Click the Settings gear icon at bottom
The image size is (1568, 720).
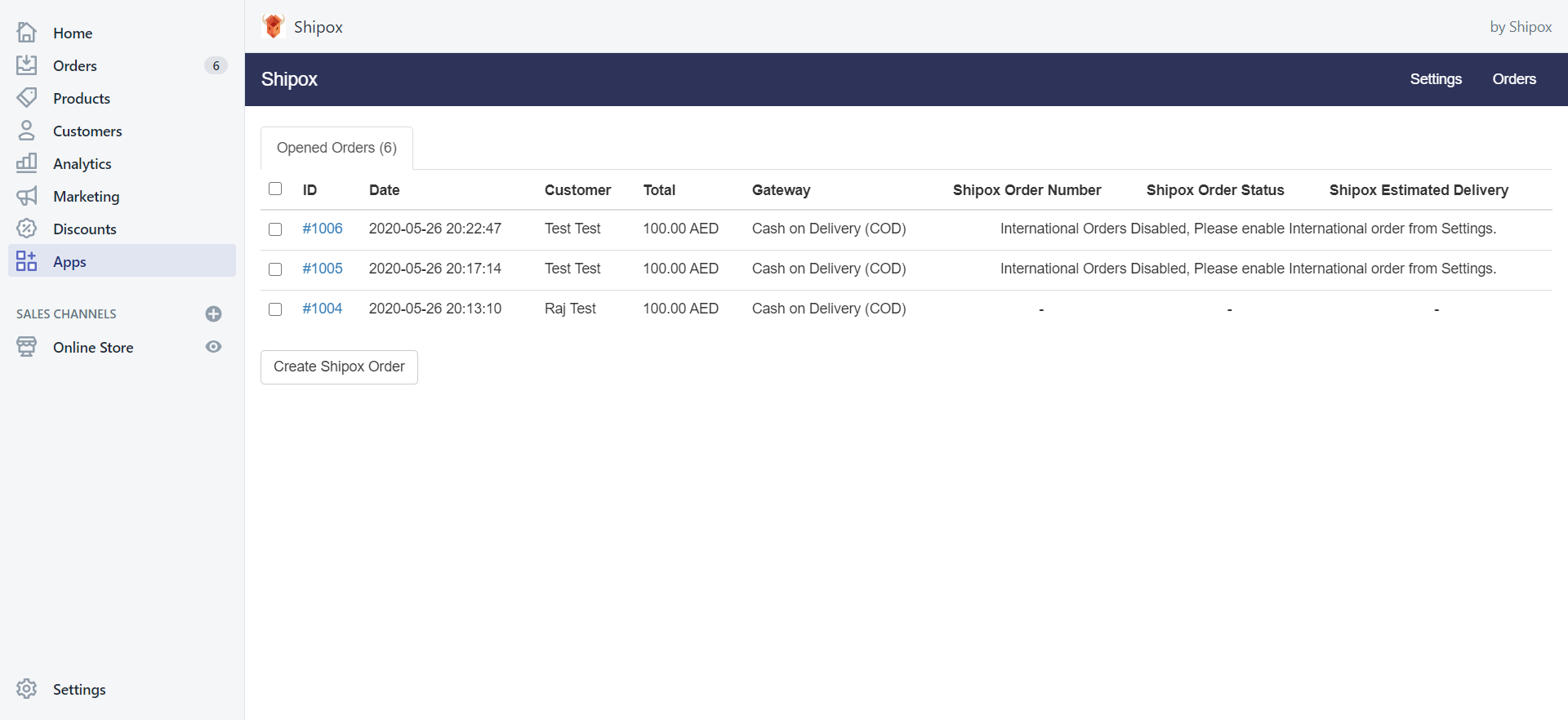[x=27, y=689]
